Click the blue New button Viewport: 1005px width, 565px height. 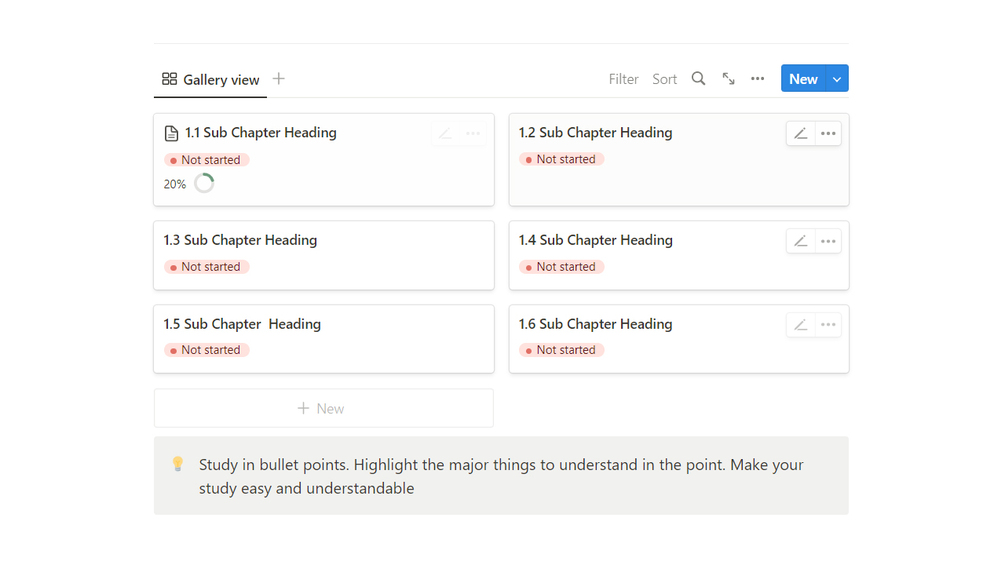[803, 79]
